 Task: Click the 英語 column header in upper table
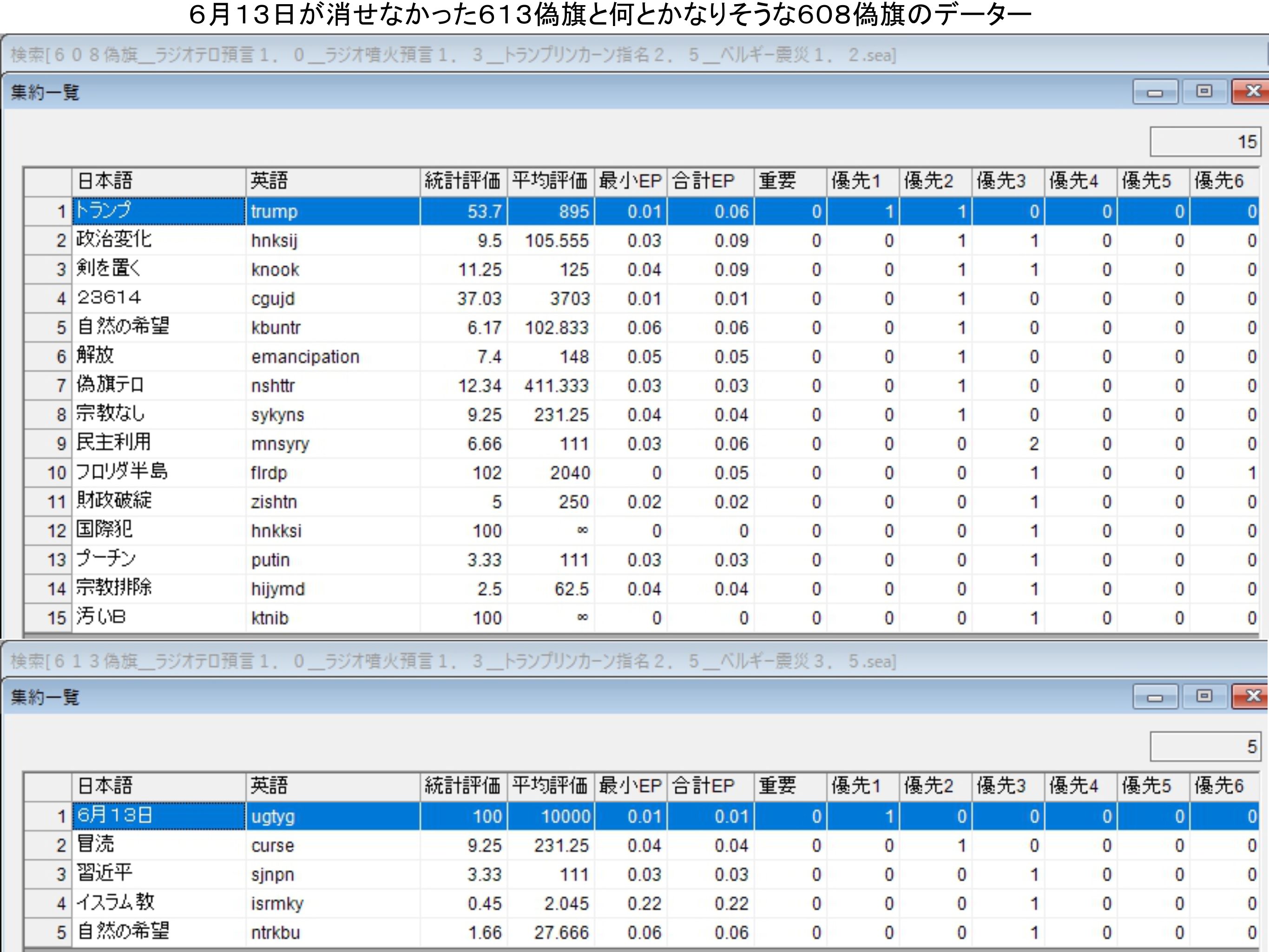coord(333,181)
